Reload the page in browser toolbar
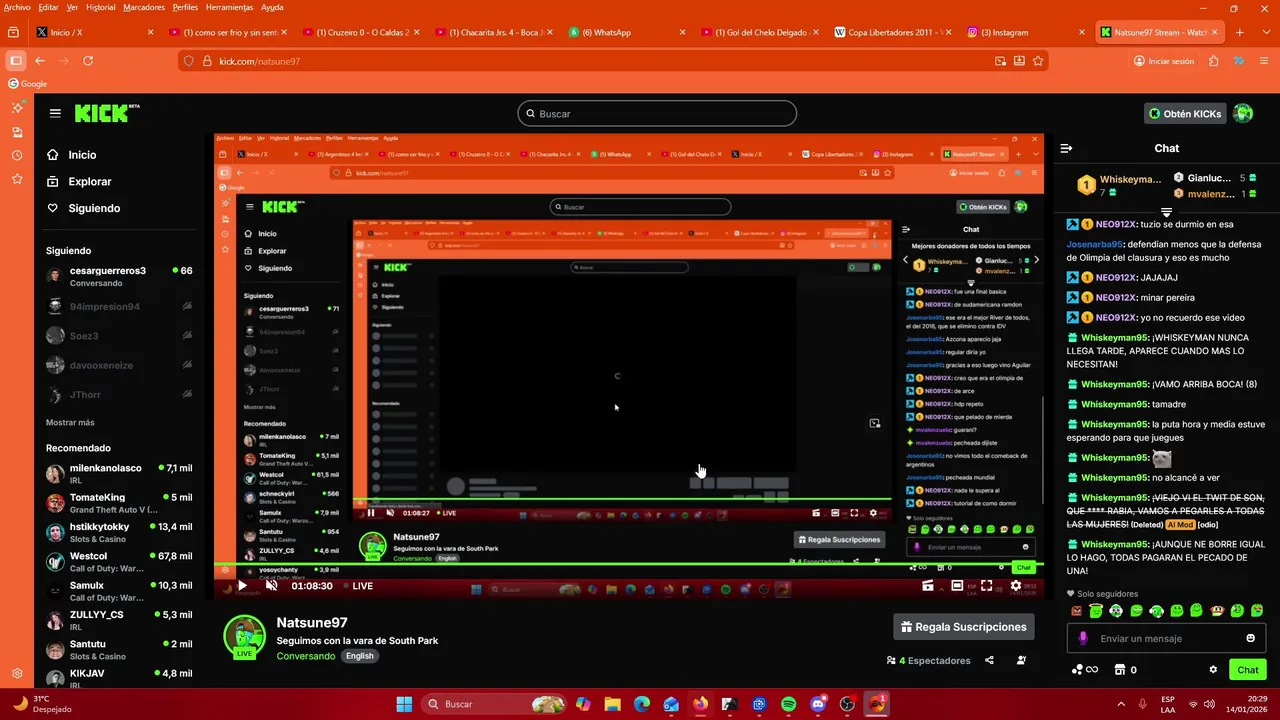Image resolution: width=1280 pixels, height=720 pixels. click(x=88, y=61)
